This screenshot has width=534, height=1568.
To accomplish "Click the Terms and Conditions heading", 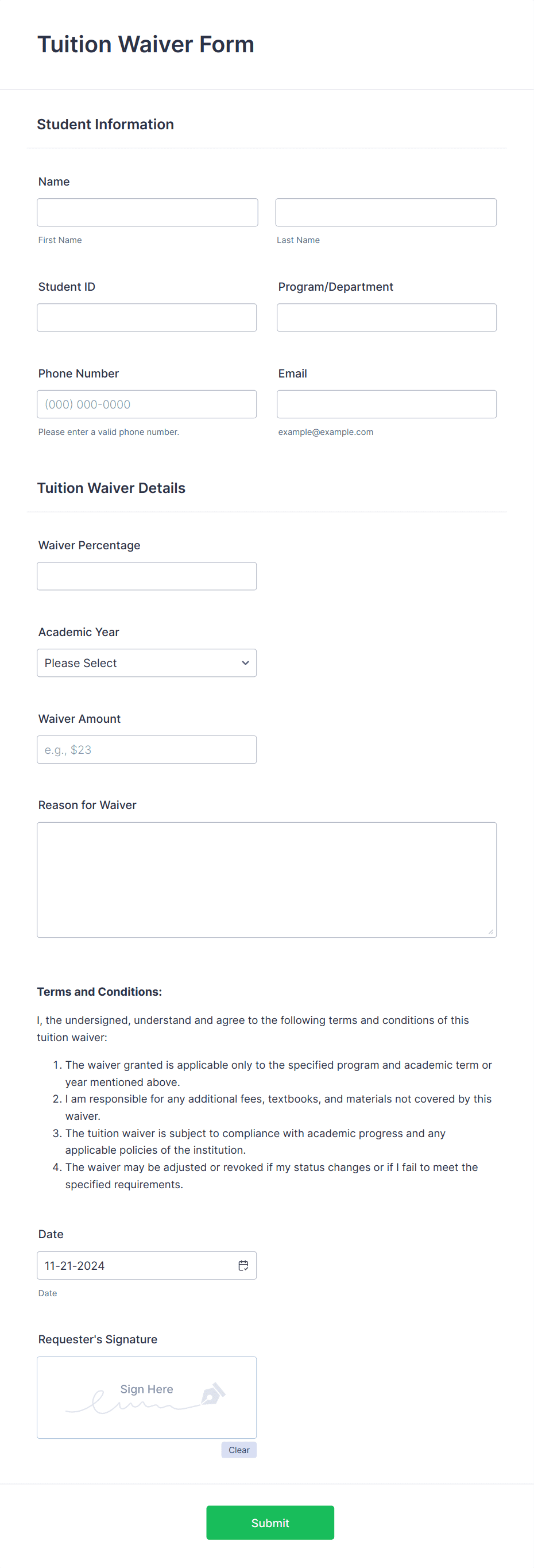I will pyautogui.click(x=99, y=991).
